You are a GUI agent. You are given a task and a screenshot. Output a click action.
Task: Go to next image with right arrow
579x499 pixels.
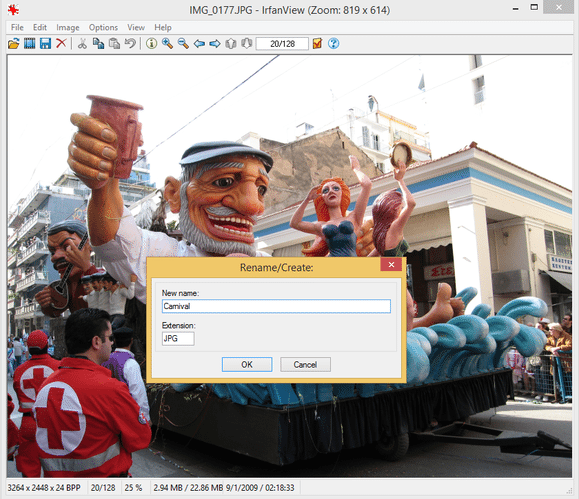pos(215,44)
